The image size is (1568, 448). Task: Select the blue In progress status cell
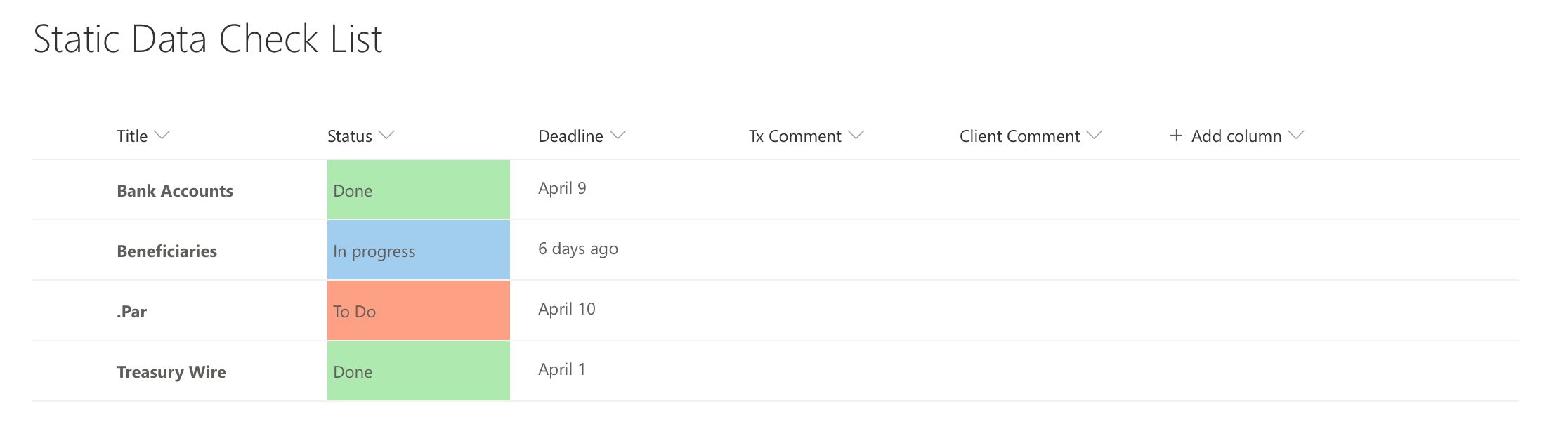point(419,250)
